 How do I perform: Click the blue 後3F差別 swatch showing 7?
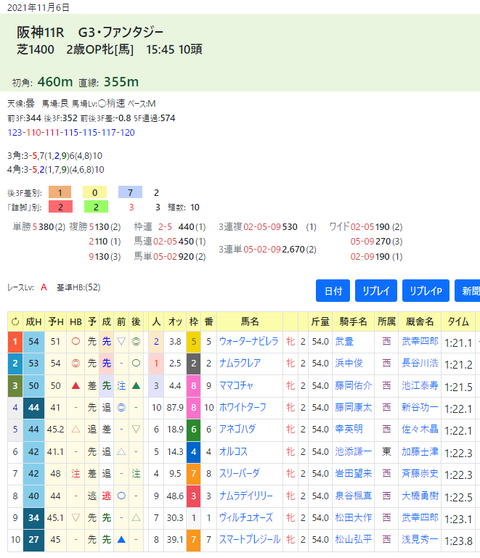coord(130,193)
